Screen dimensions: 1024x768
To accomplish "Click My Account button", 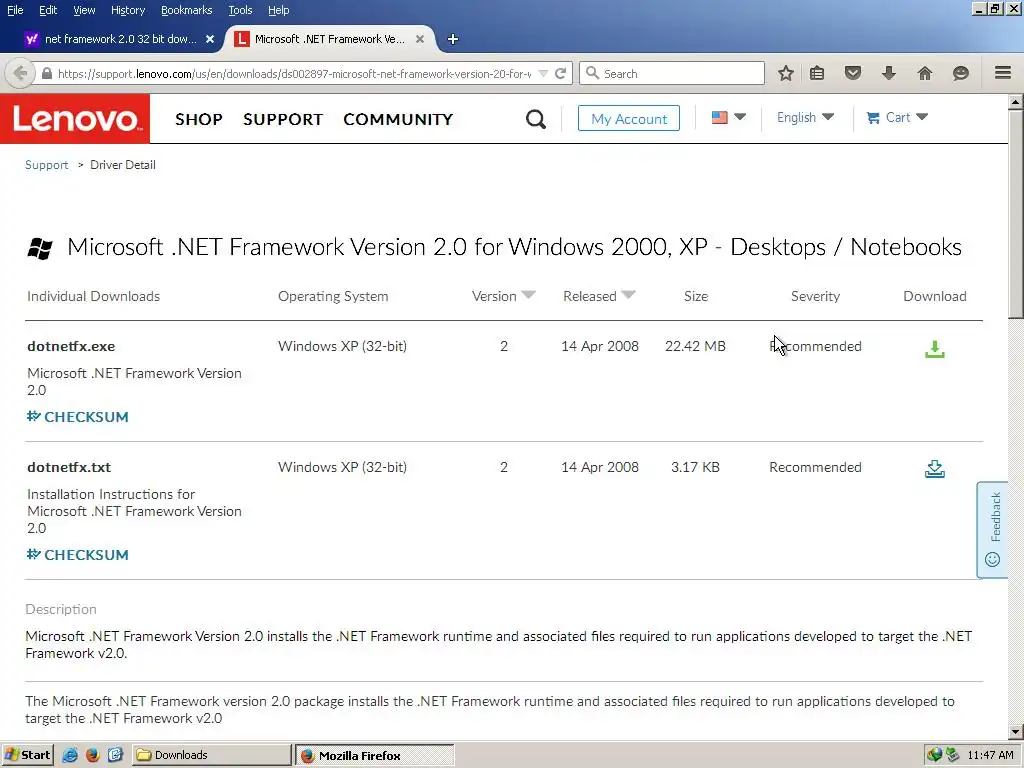I will [x=629, y=118].
